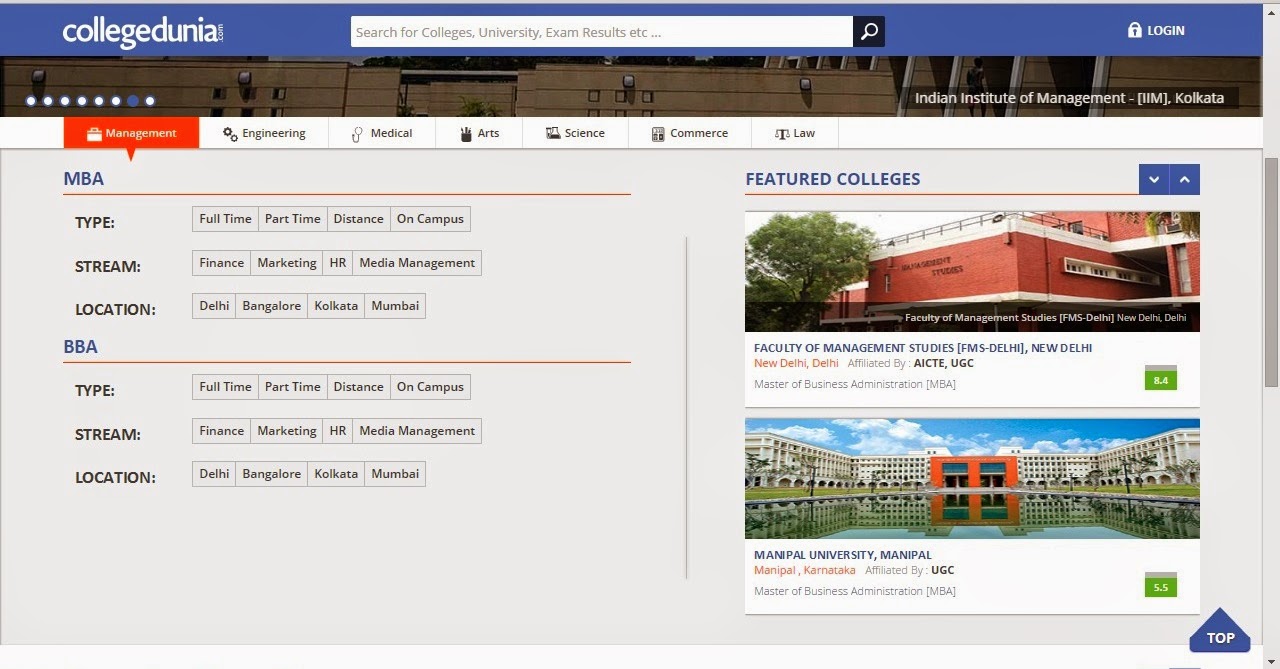The image size is (1280, 669).
Task: Click the lock icon beside LOGIN
Action: click(x=1134, y=30)
